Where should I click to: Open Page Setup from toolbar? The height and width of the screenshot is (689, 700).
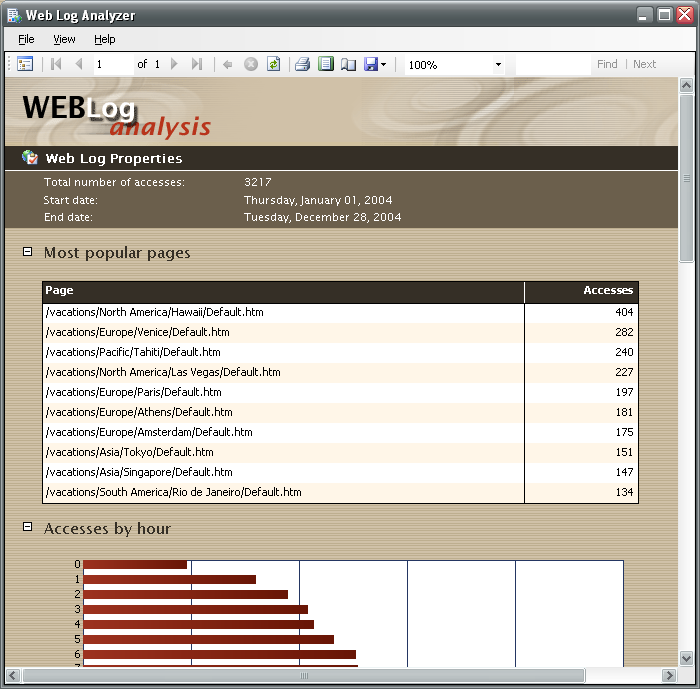tap(348, 64)
